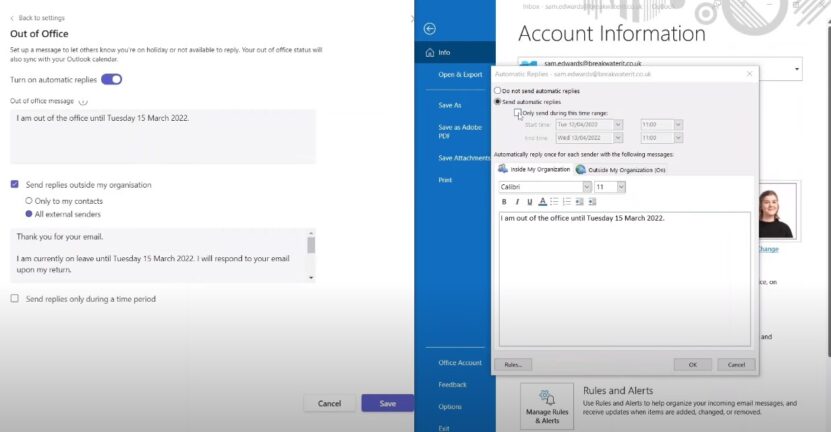Open the Start time date dropdown
The image size is (831, 432).
click(x=618, y=125)
